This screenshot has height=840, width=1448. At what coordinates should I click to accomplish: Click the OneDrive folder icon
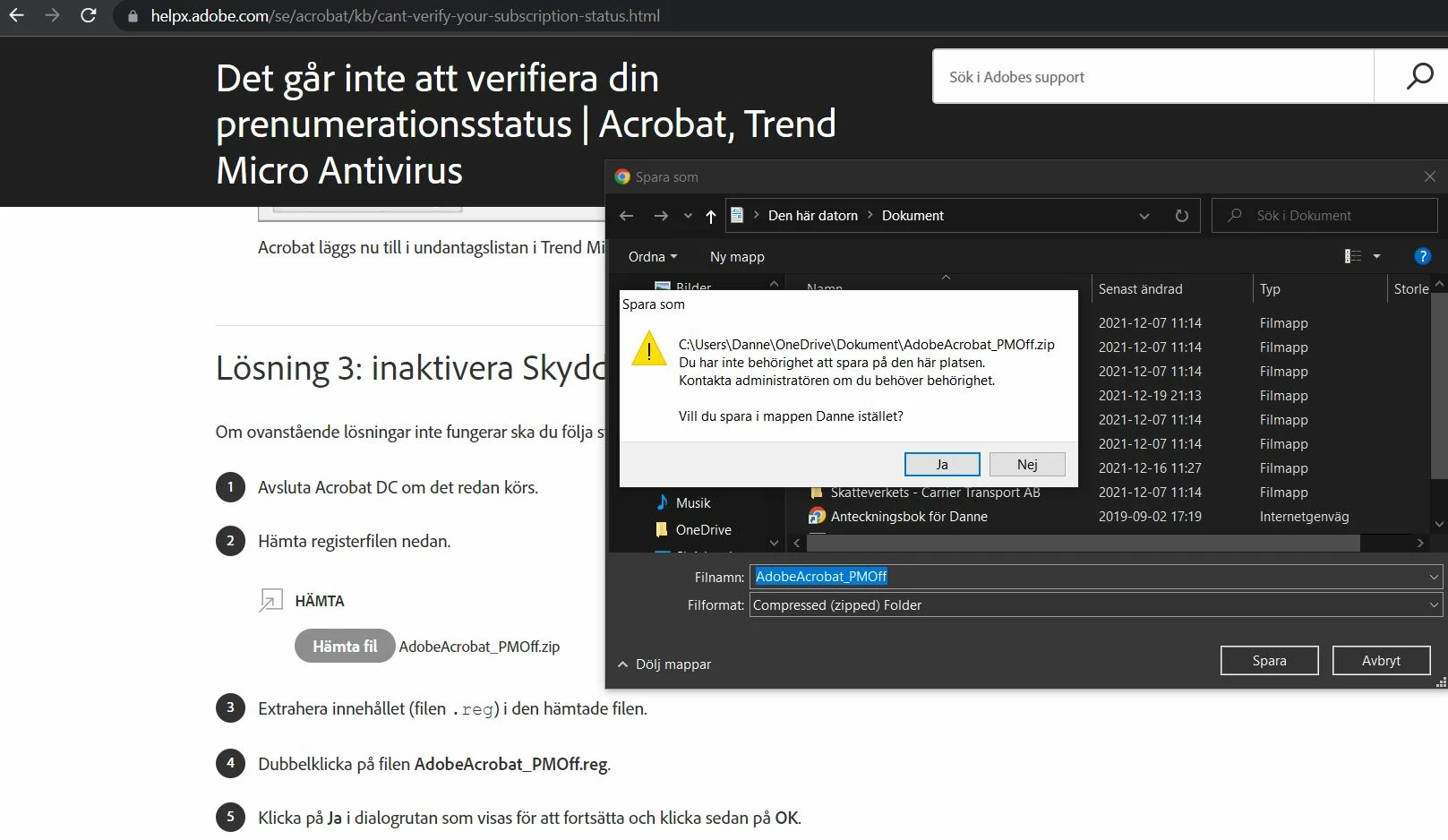662,530
